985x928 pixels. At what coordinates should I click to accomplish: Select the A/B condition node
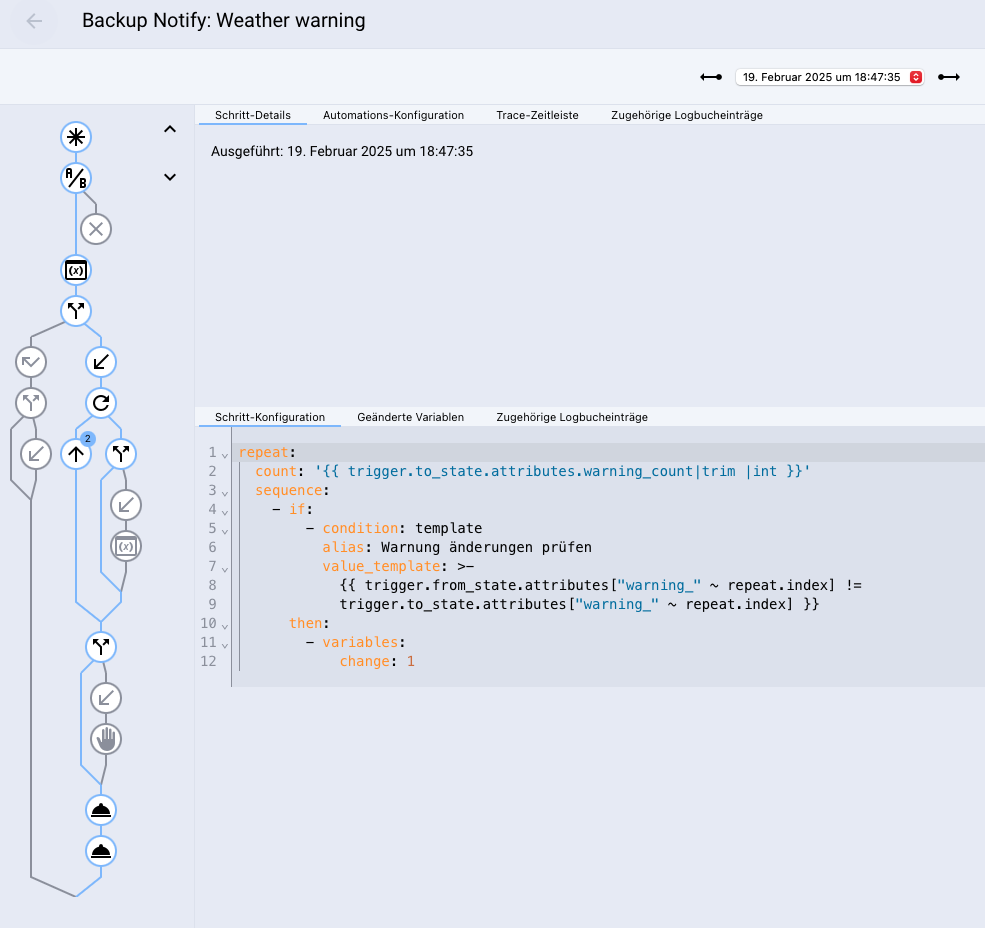click(76, 178)
